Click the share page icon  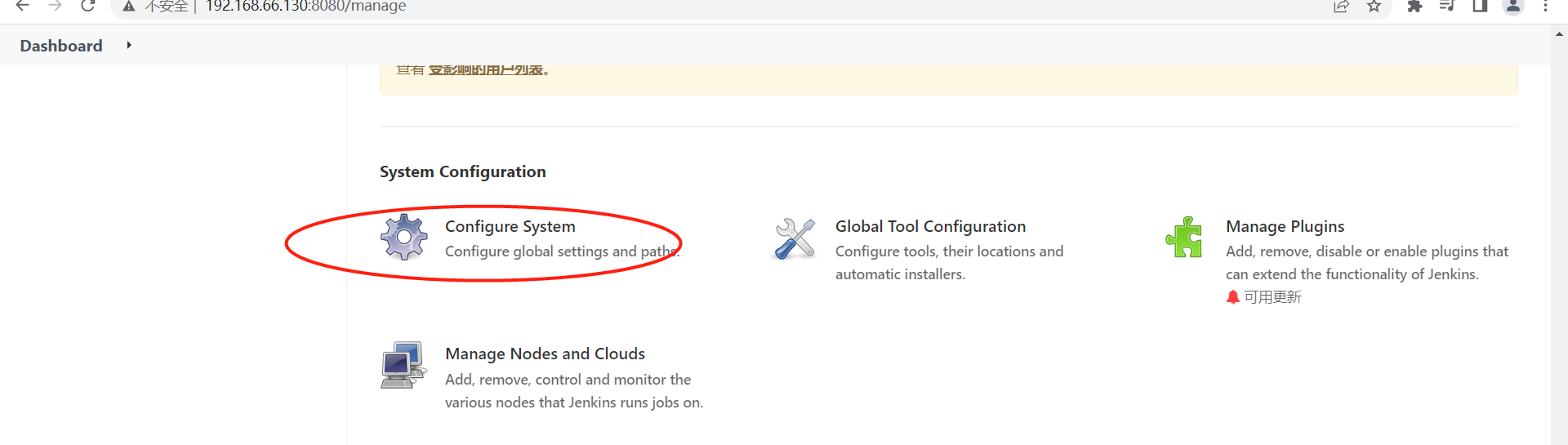pos(1341,7)
